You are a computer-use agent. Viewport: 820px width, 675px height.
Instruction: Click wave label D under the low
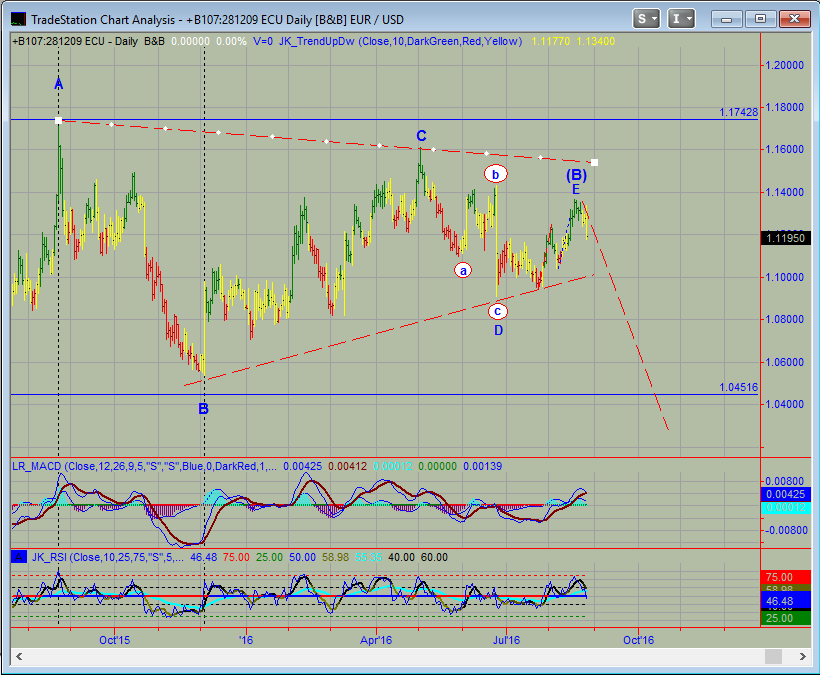point(498,330)
